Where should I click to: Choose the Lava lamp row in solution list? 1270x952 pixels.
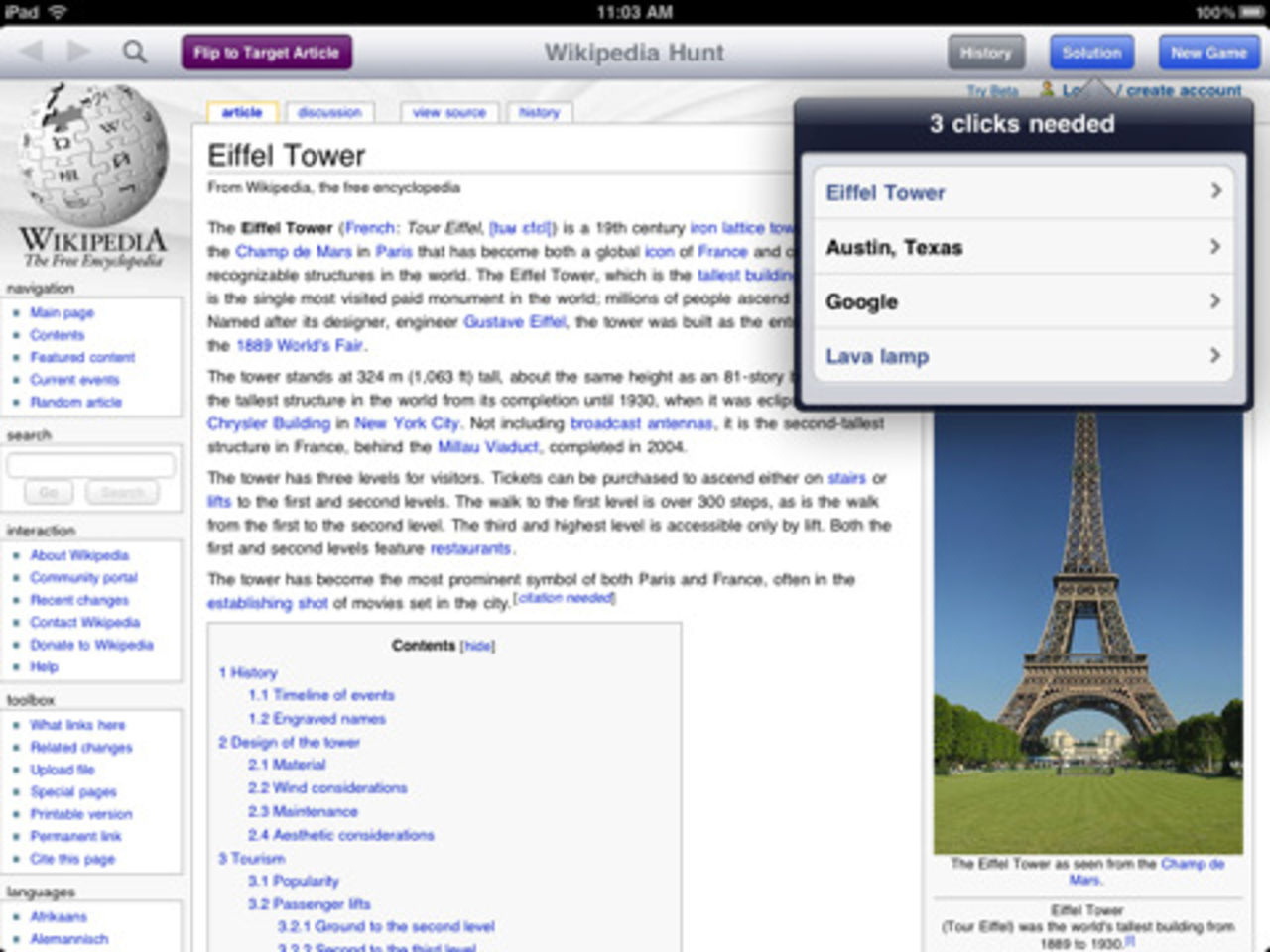coord(1022,356)
